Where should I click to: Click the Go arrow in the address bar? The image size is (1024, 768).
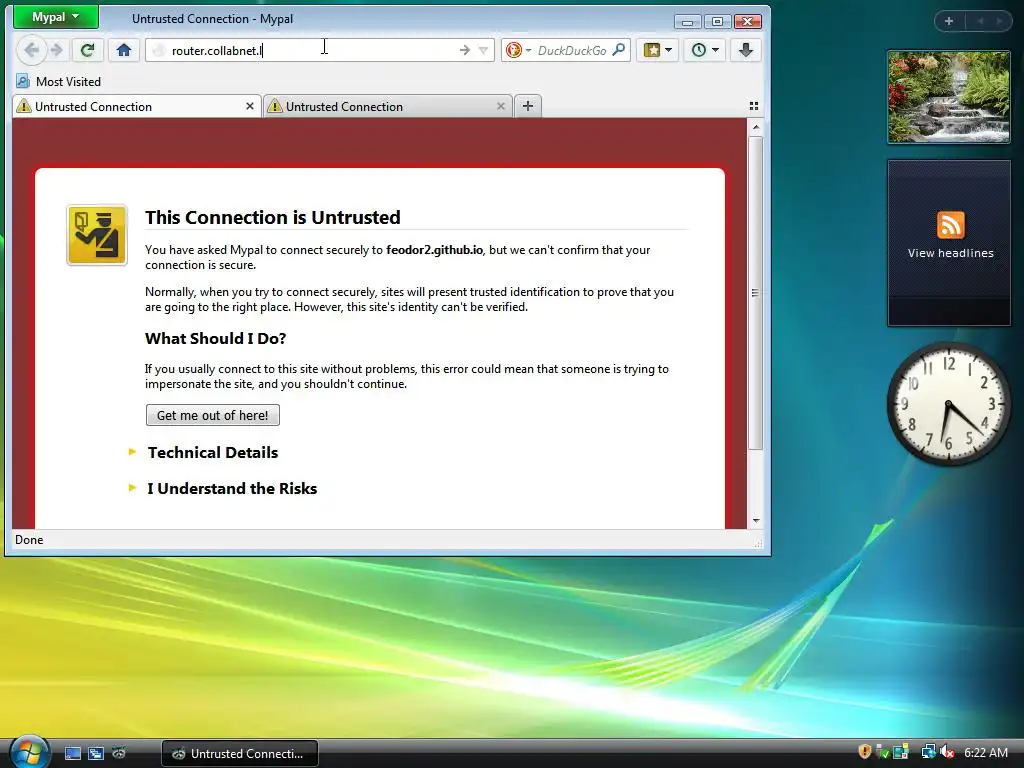[464, 50]
